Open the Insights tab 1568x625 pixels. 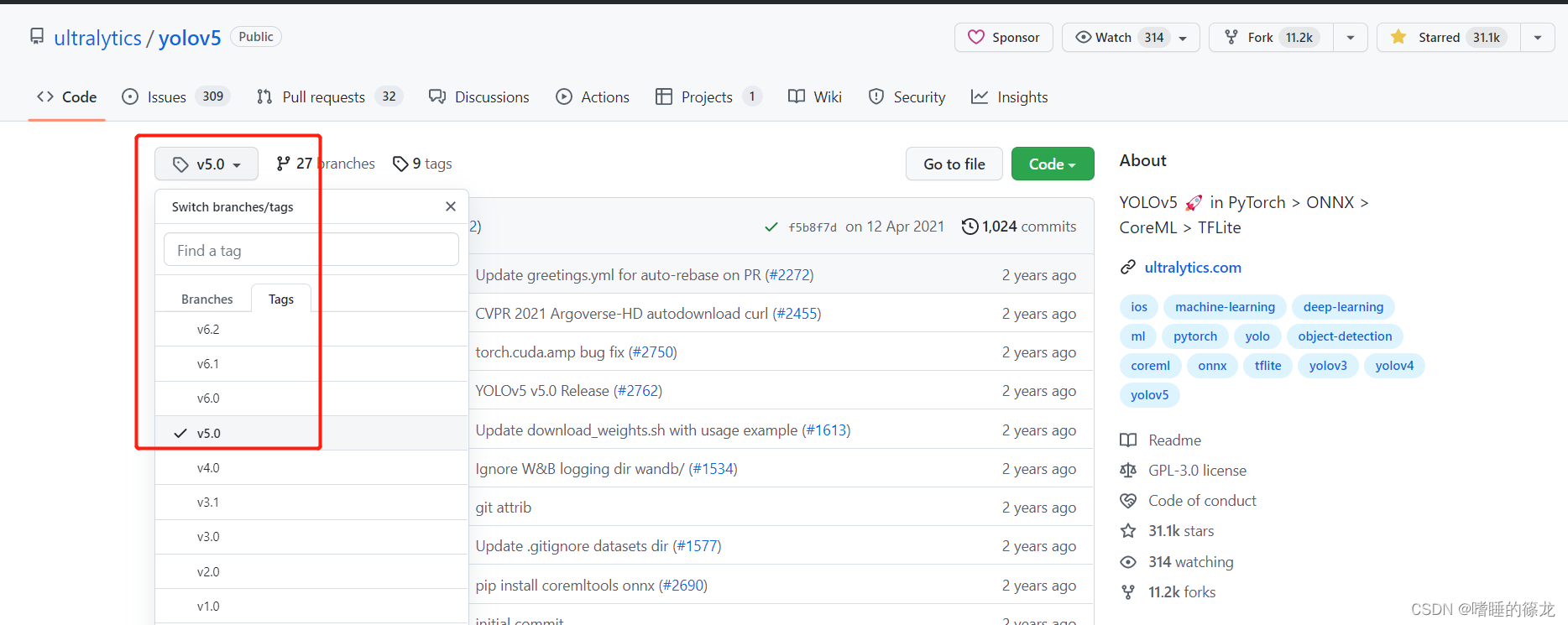1010,97
